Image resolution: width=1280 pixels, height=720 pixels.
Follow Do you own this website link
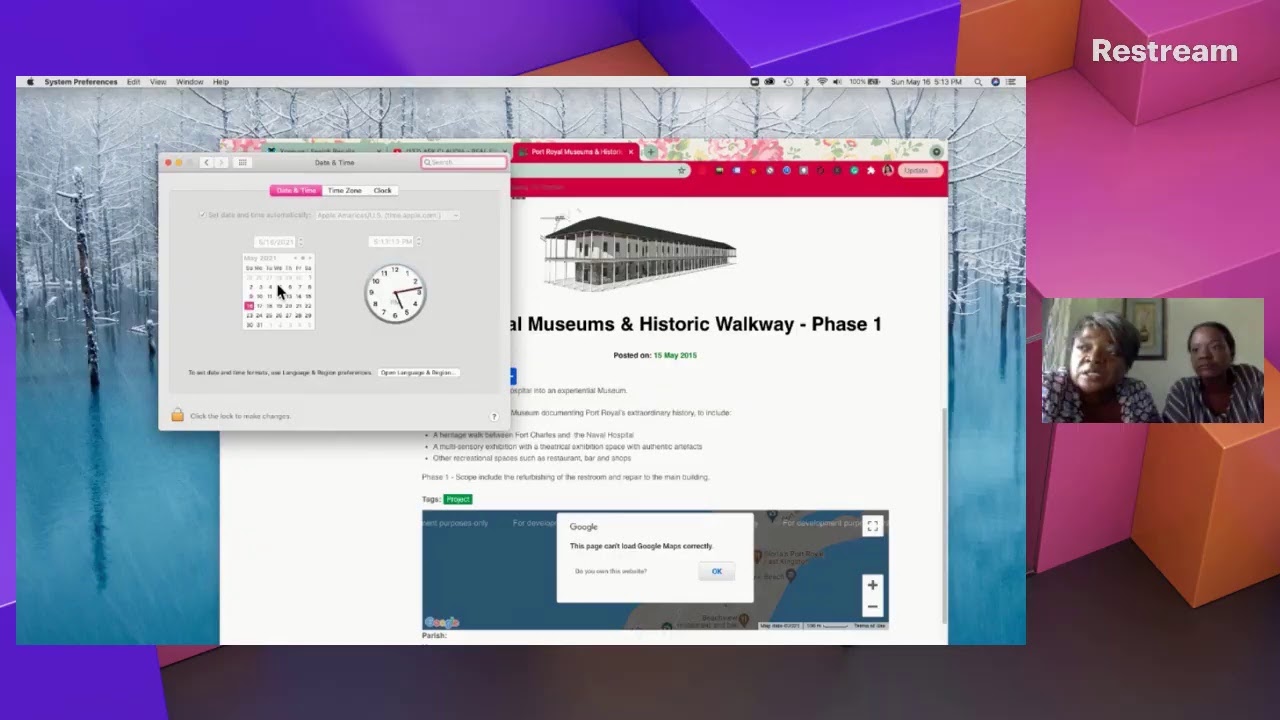(x=611, y=571)
